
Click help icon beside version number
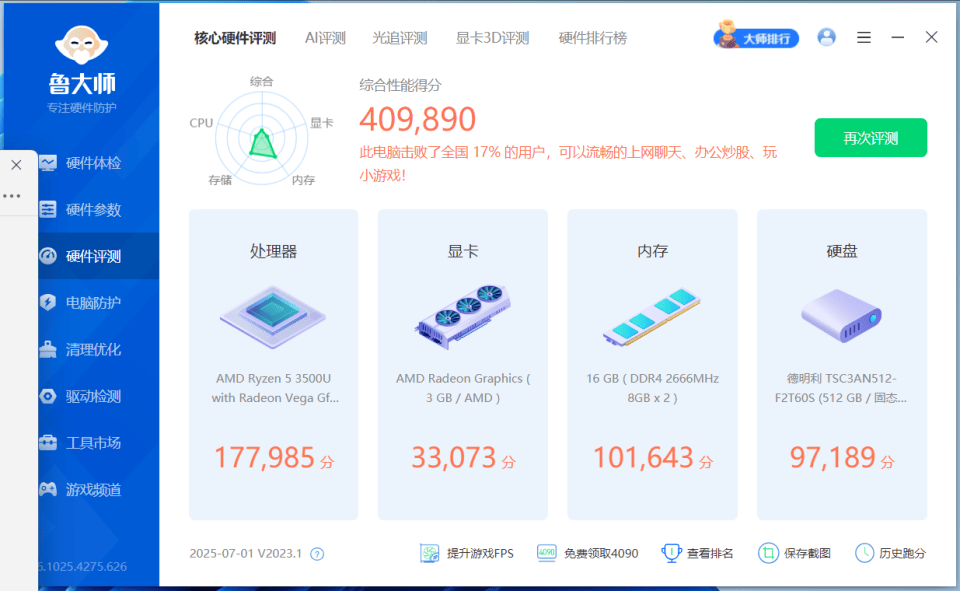[317, 554]
